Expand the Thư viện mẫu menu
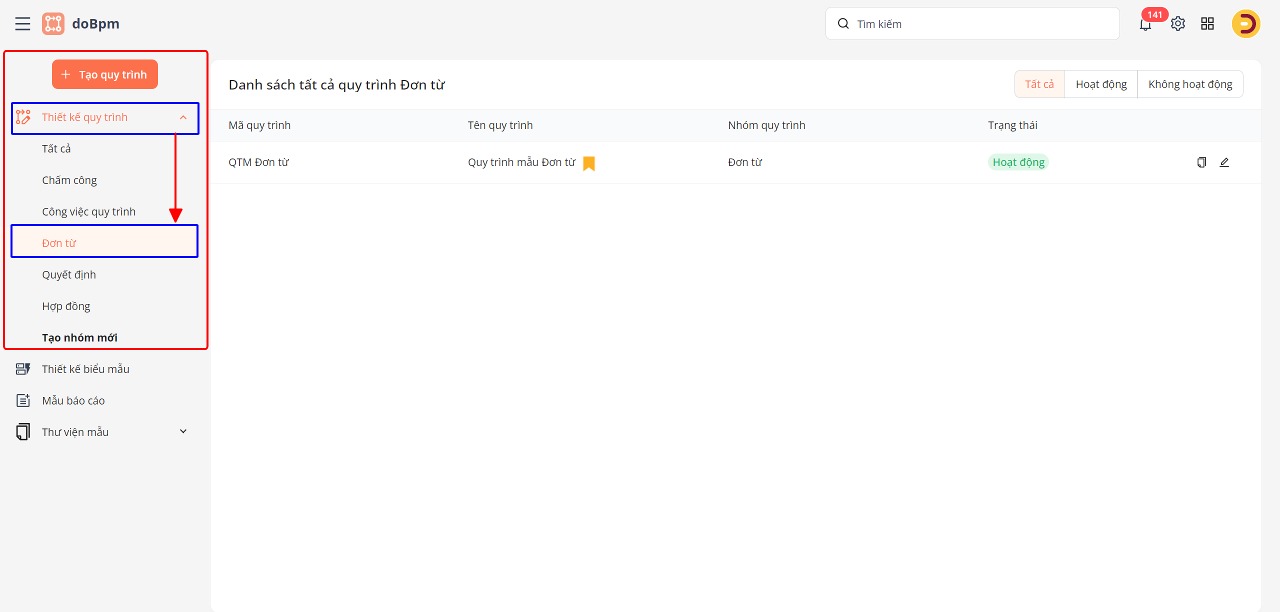The width and height of the screenshot is (1280, 612). (183, 432)
